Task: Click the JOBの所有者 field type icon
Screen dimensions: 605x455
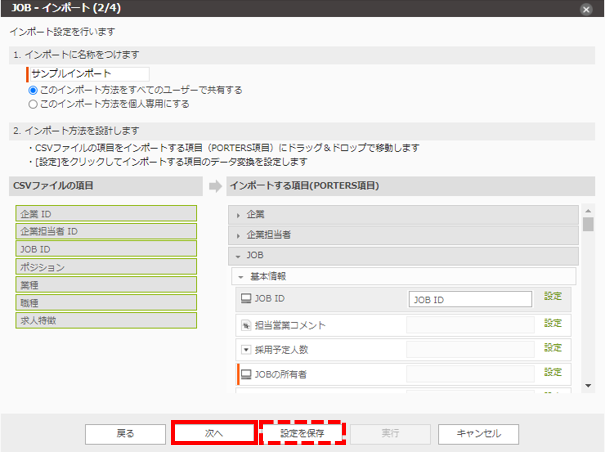Action: [x=246, y=374]
